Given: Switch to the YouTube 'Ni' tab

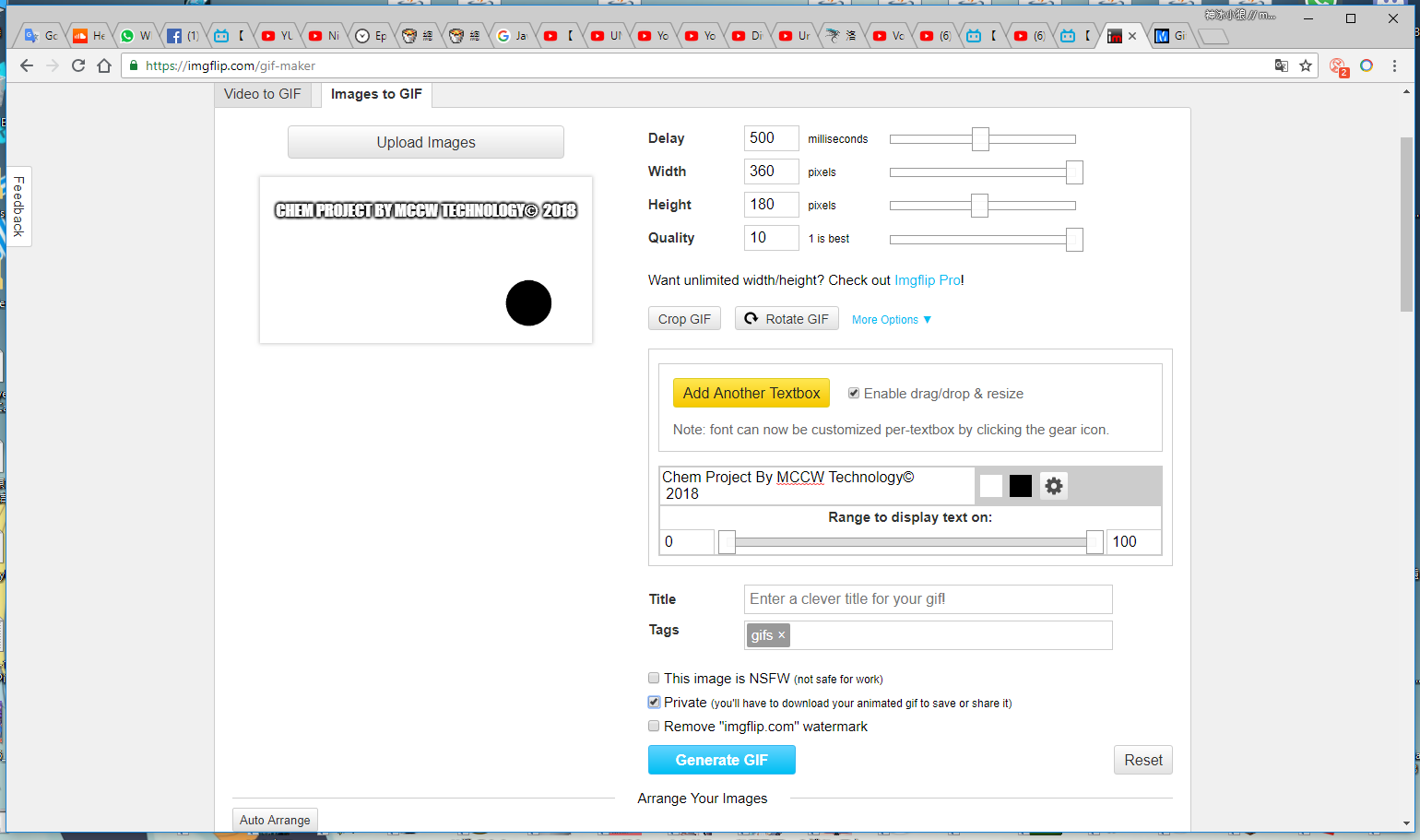Looking at the screenshot, I should click(x=324, y=36).
